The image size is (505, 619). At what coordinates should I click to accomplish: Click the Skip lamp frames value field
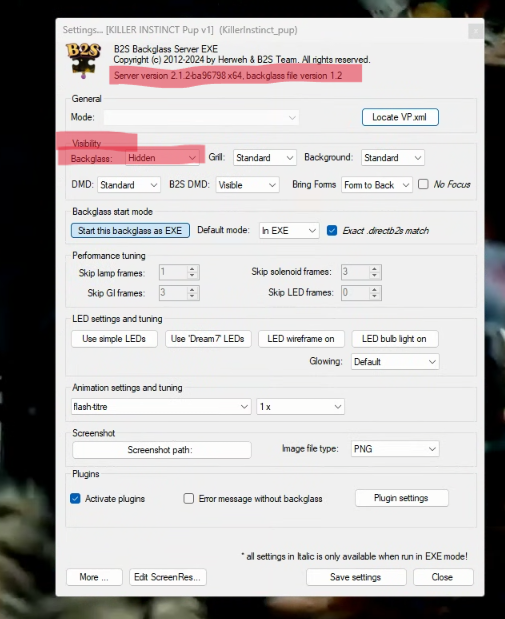click(173, 272)
